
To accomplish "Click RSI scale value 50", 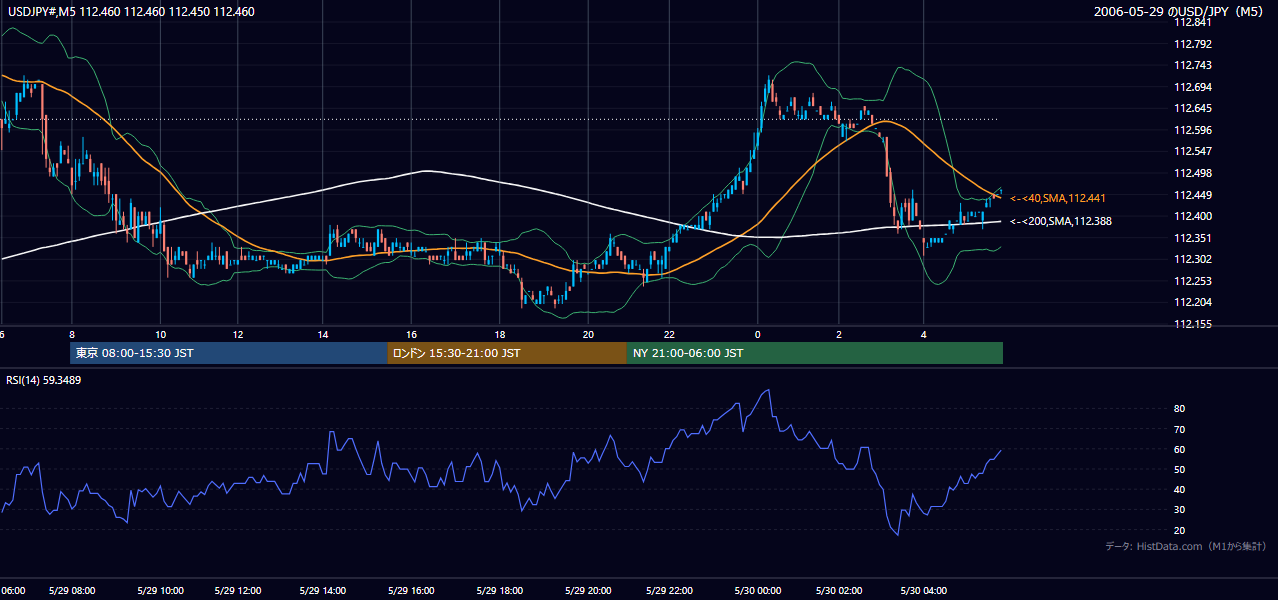I will (x=1180, y=469).
